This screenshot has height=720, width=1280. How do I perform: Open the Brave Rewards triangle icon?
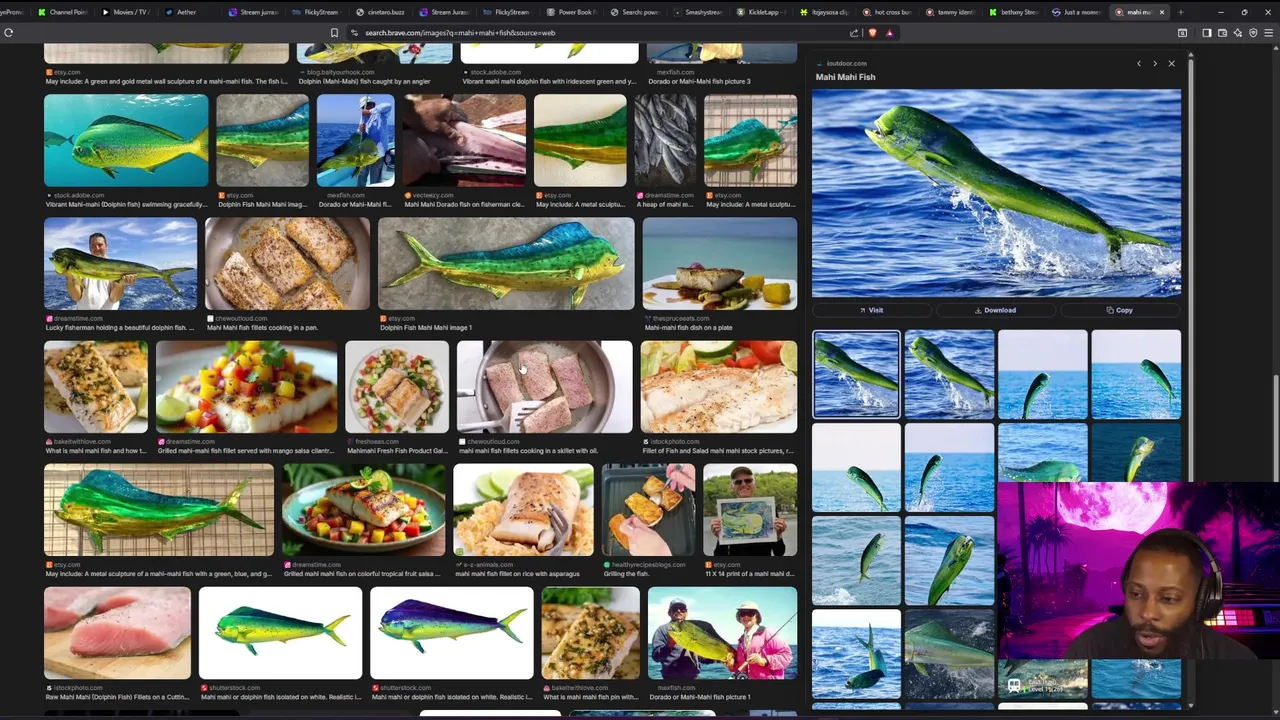(x=889, y=32)
